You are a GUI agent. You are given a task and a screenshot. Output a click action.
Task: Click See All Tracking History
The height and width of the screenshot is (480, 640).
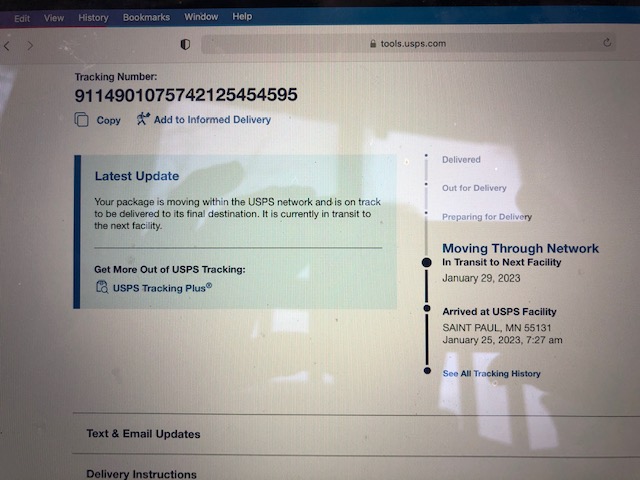(x=491, y=373)
